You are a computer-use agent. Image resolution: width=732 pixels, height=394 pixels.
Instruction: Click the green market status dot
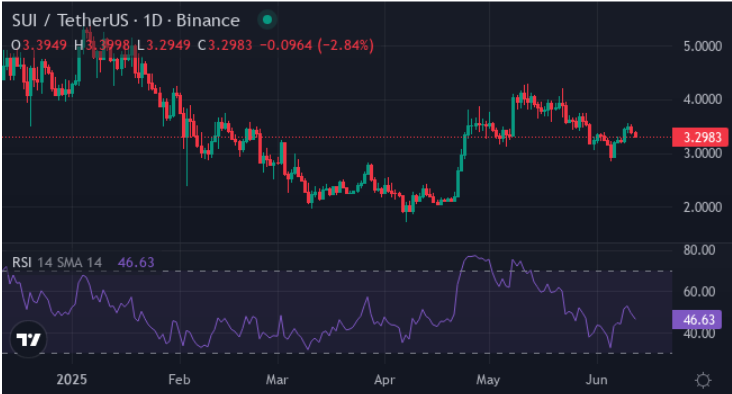click(x=267, y=20)
